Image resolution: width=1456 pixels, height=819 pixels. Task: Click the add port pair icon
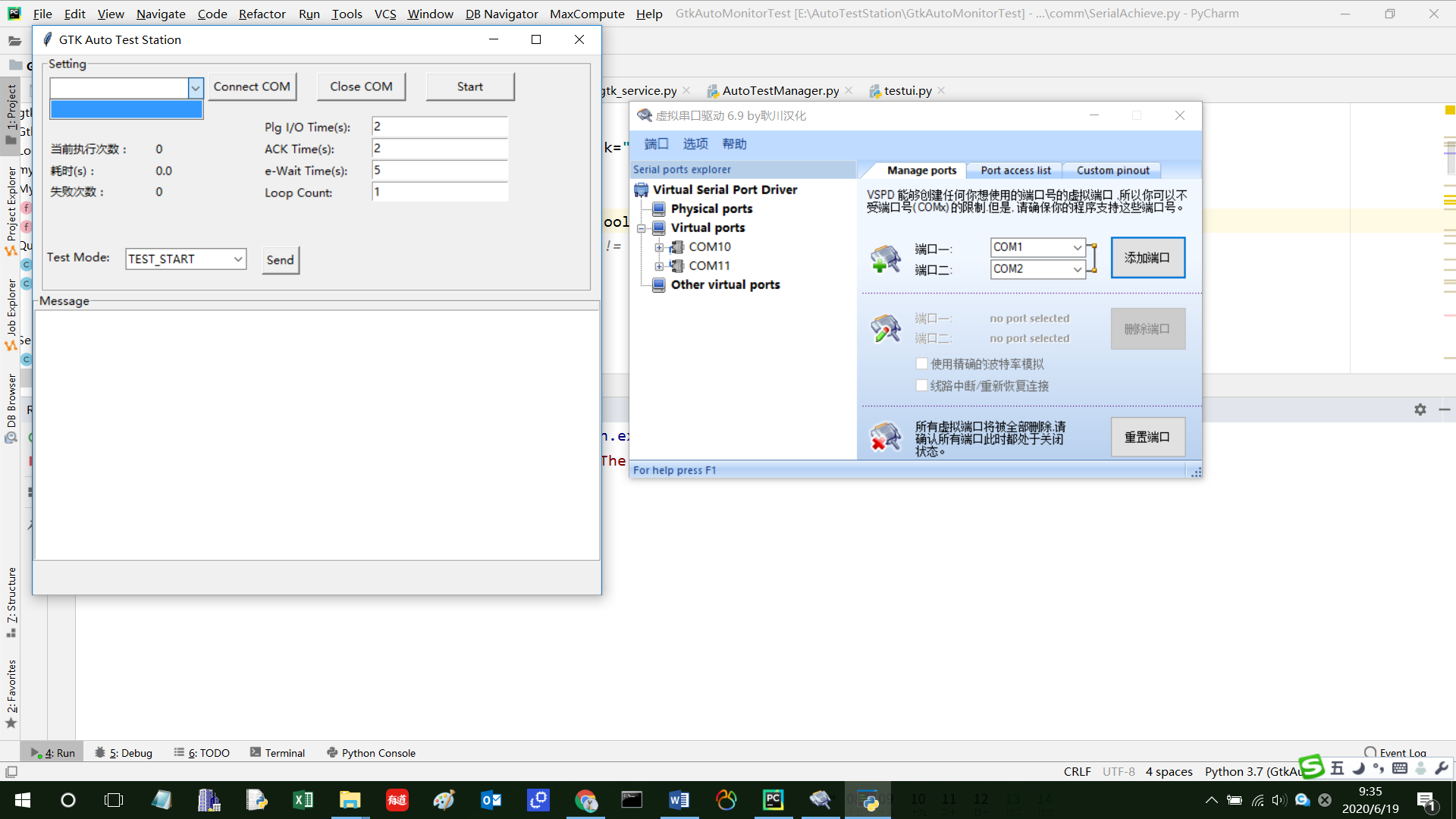click(x=885, y=259)
